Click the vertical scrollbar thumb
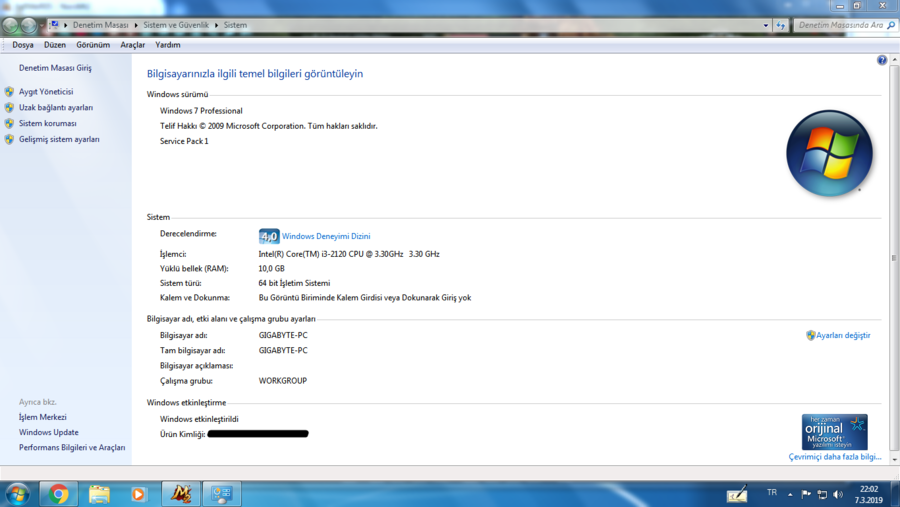The image size is (900, 507). coord(894,258)
